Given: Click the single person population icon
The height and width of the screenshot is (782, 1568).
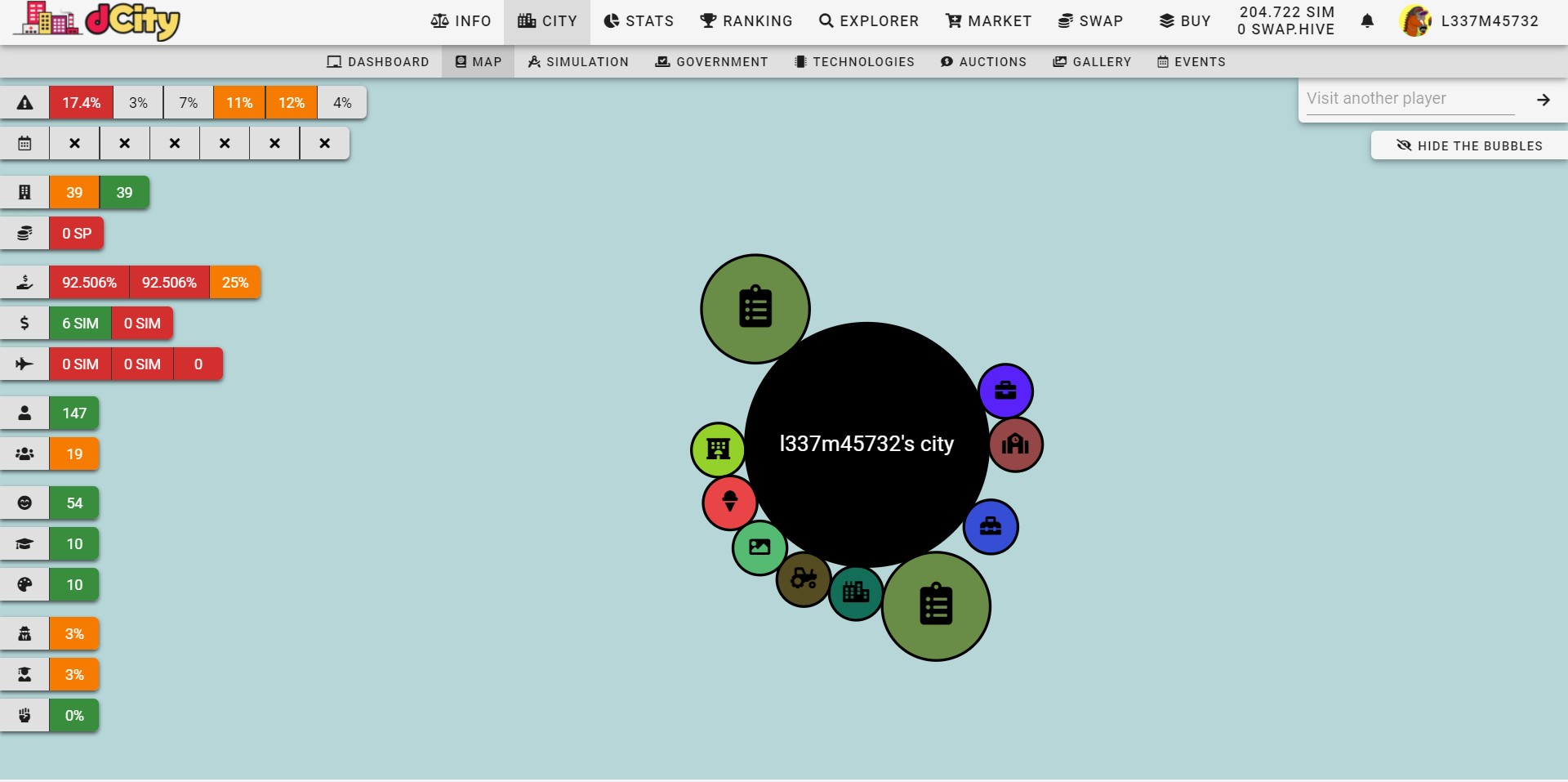Looking at the screenshot, I should click(24, 413).
